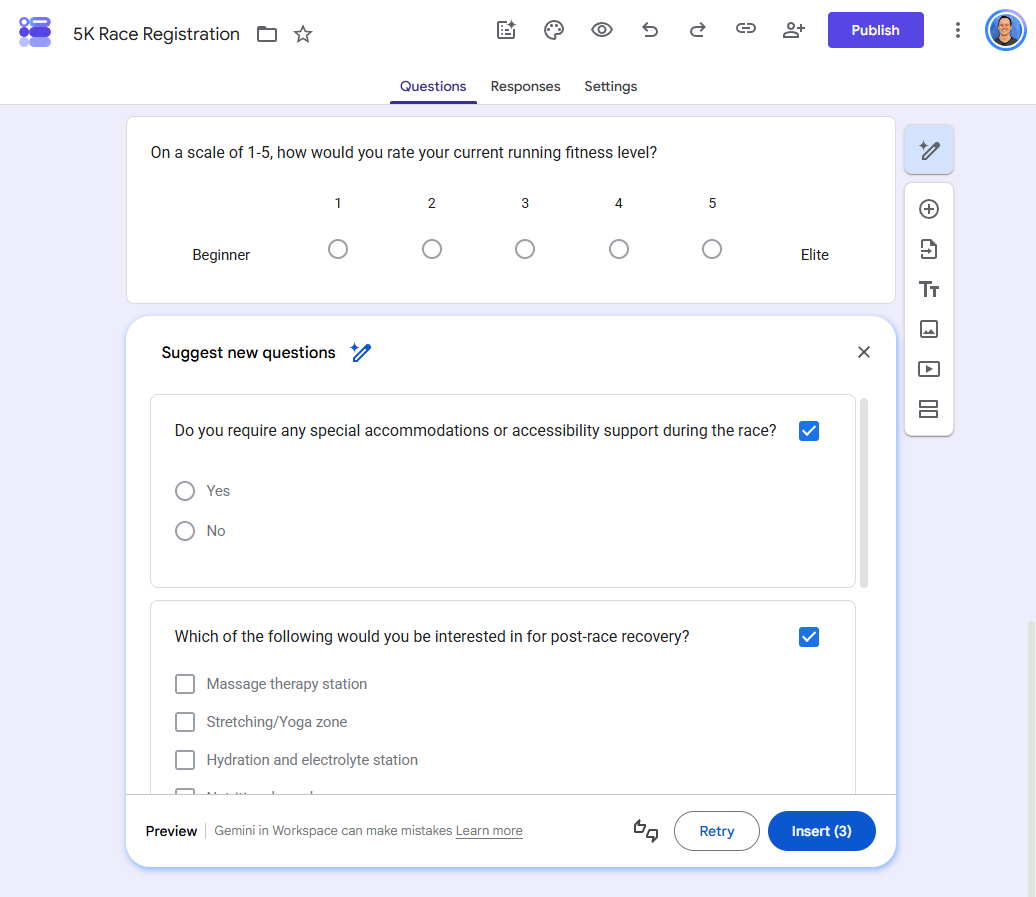Click the post-race recovery question text
The height and width of the screenshot is (897, 1036).
(x=431, y=637)
